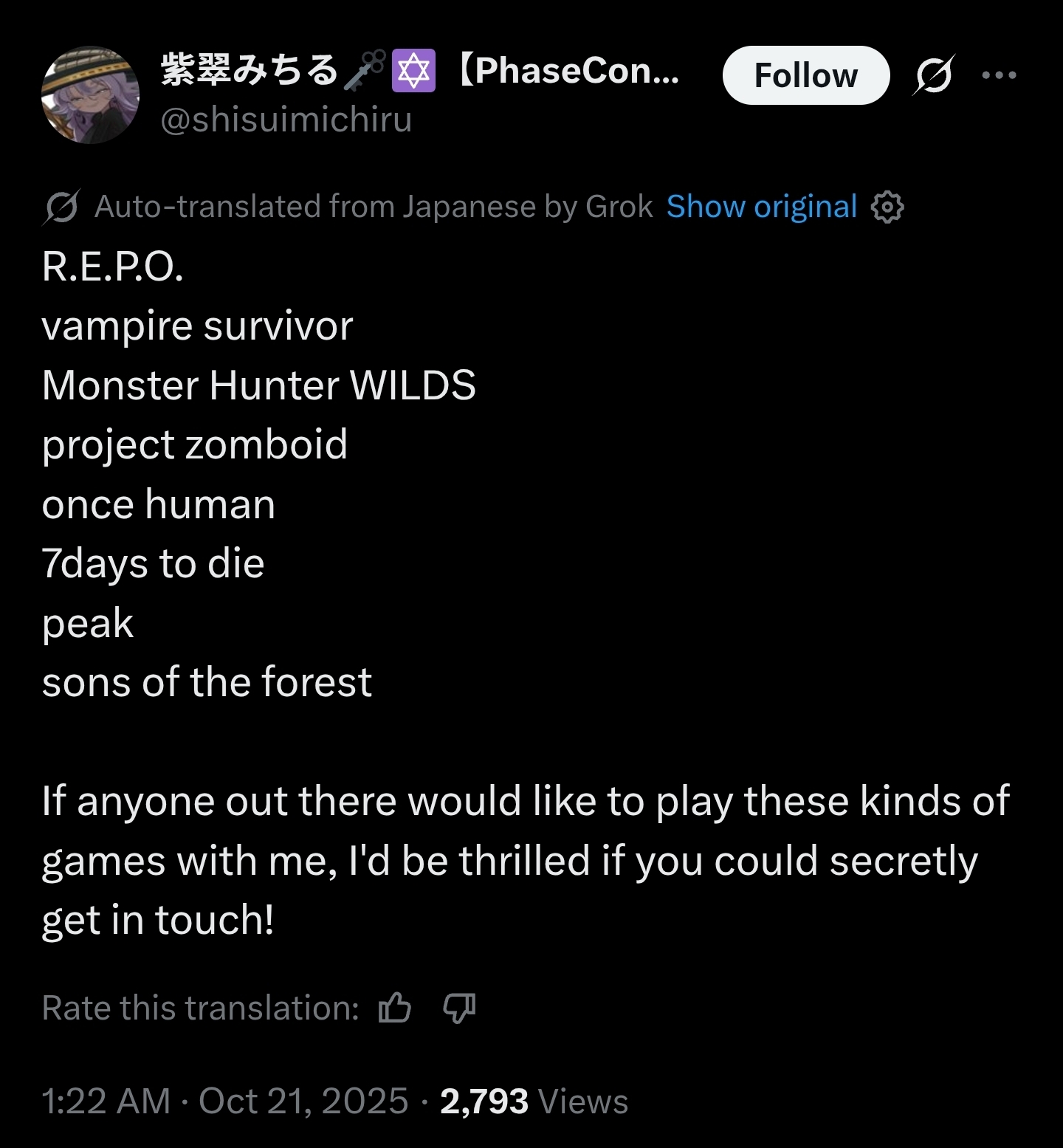
Task: Open the @shisuimichiru handle link
Action: click(286, 120)
